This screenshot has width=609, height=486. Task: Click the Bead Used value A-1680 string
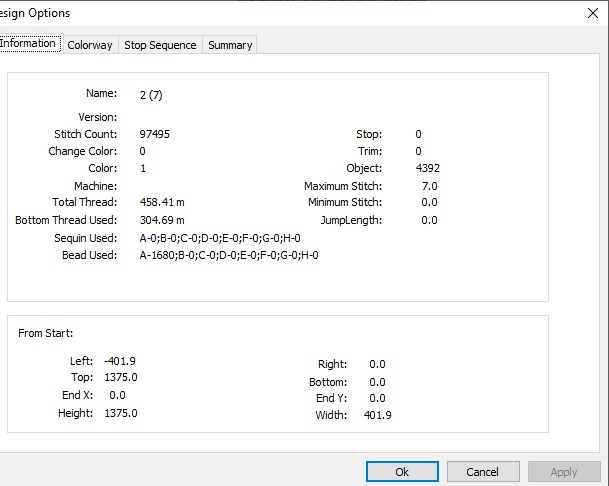point(229,255)
